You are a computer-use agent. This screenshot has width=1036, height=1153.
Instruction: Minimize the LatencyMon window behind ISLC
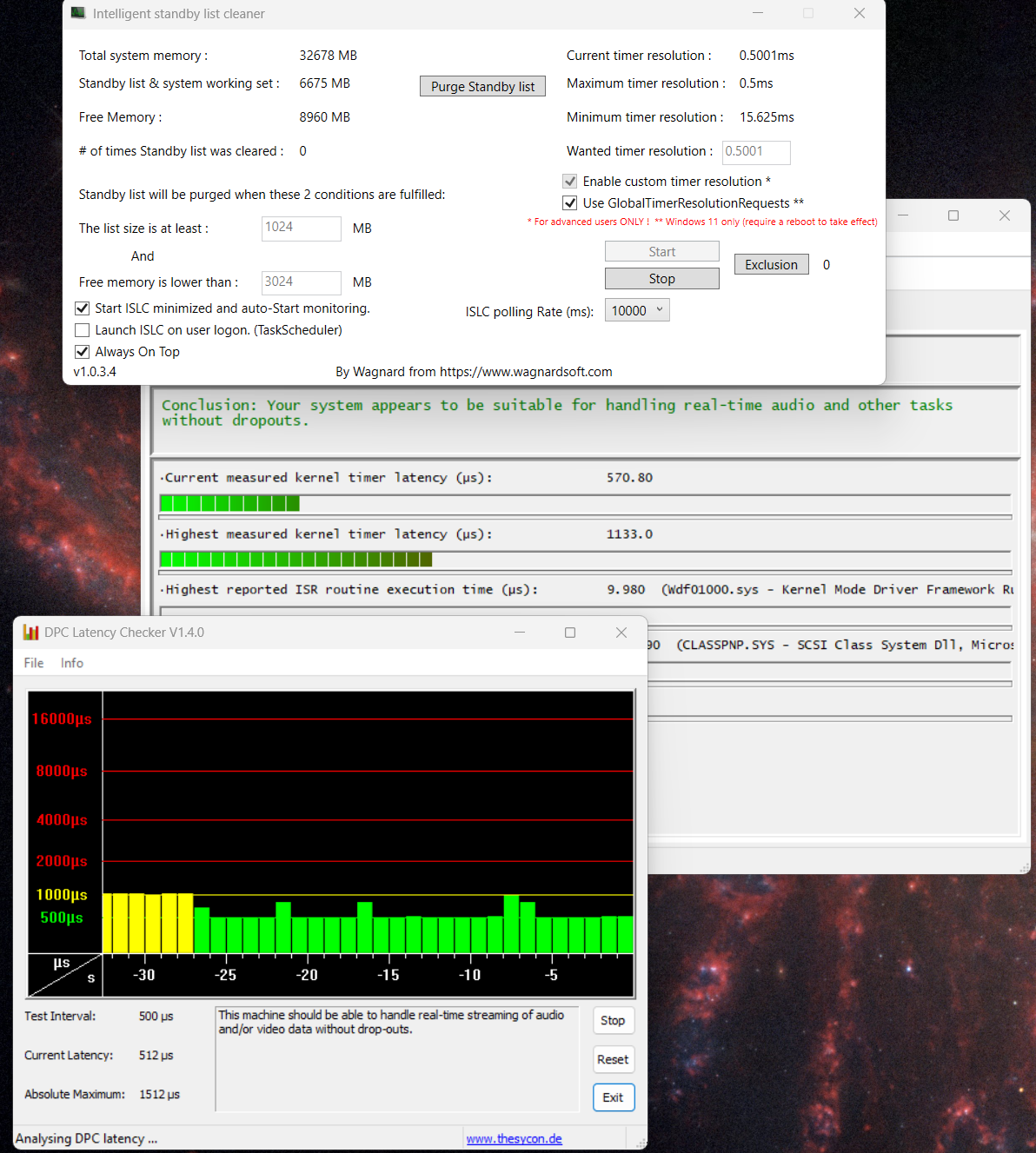pos(903,215)
